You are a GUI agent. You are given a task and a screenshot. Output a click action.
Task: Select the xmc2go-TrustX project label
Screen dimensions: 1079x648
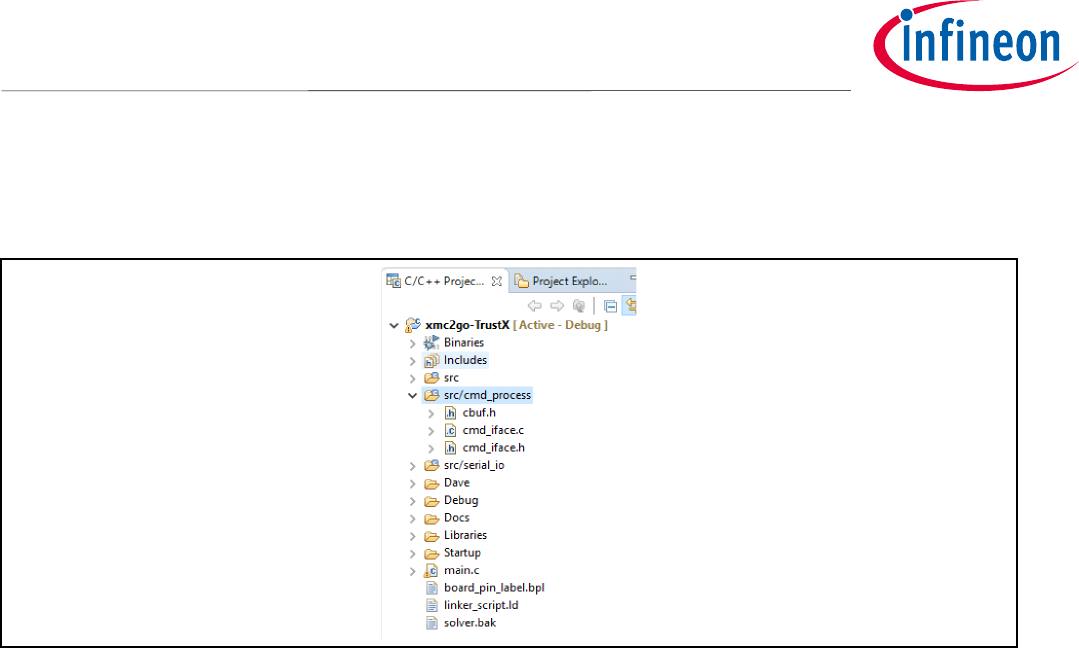tap(467, 325)
